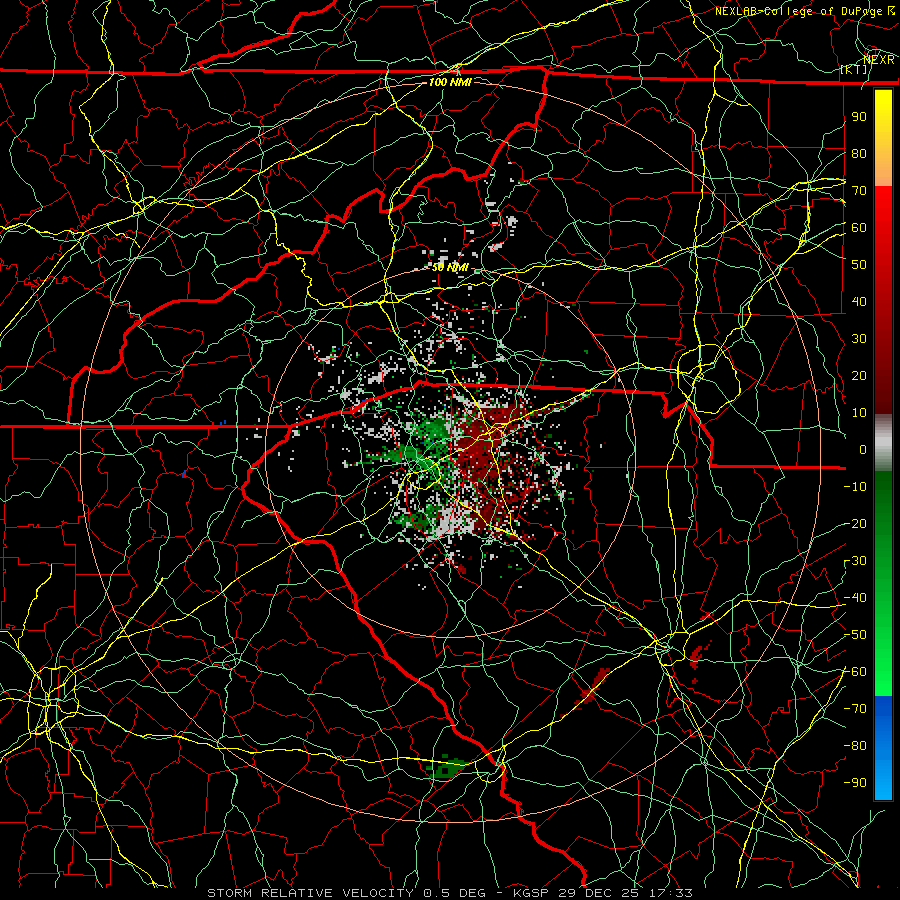Image resolution: width=900 pixels, height=900 pixels.
Task: Click the Storm Relative Velocity title text
Action: click(x=310, y=893)
